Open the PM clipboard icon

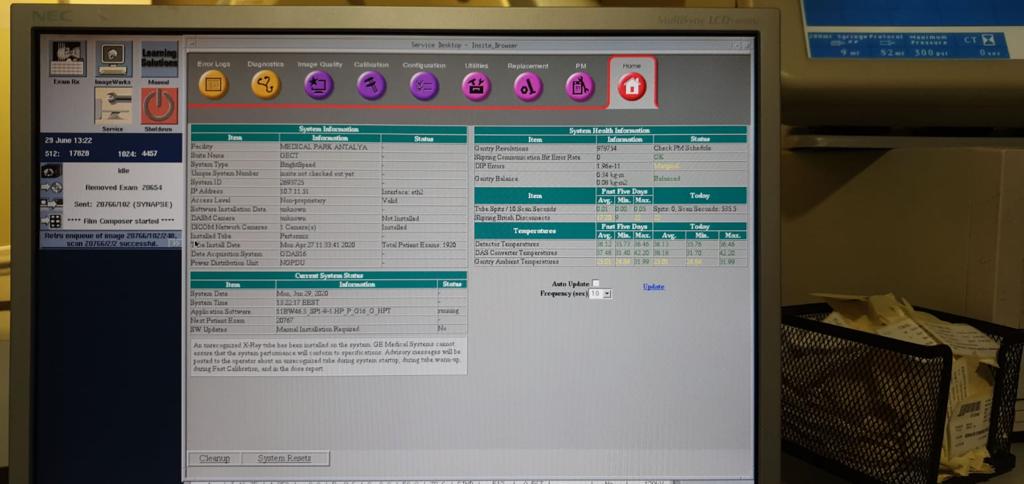pos(580,87)
